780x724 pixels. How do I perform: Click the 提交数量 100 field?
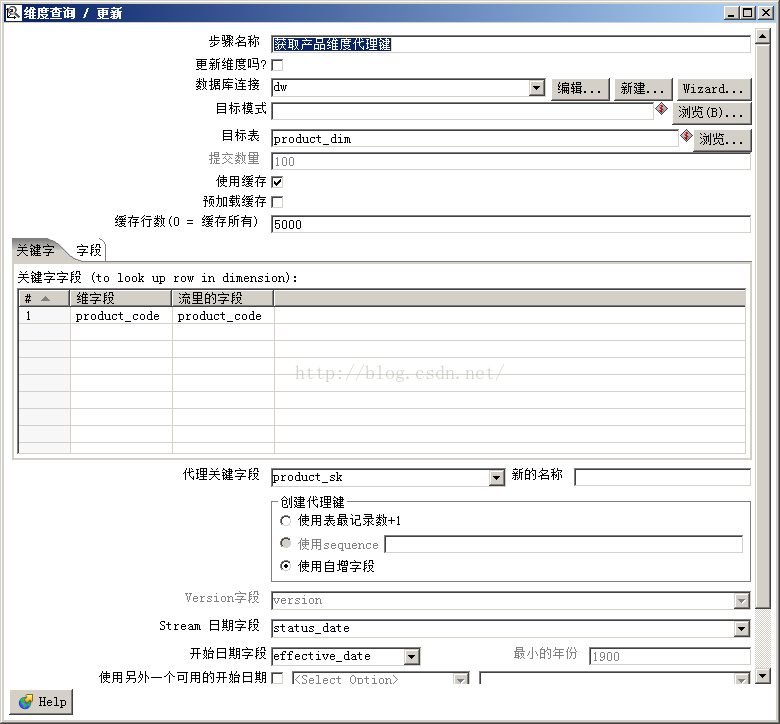[x=510, y=161]
